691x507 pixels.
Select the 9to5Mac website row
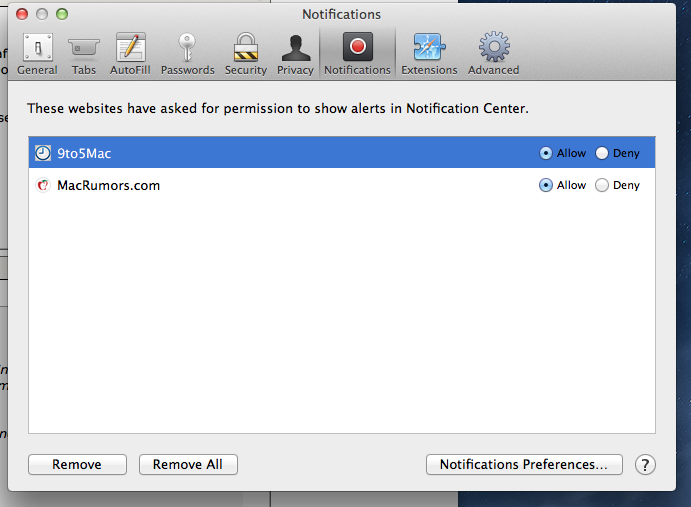click(x=342, y=153)
